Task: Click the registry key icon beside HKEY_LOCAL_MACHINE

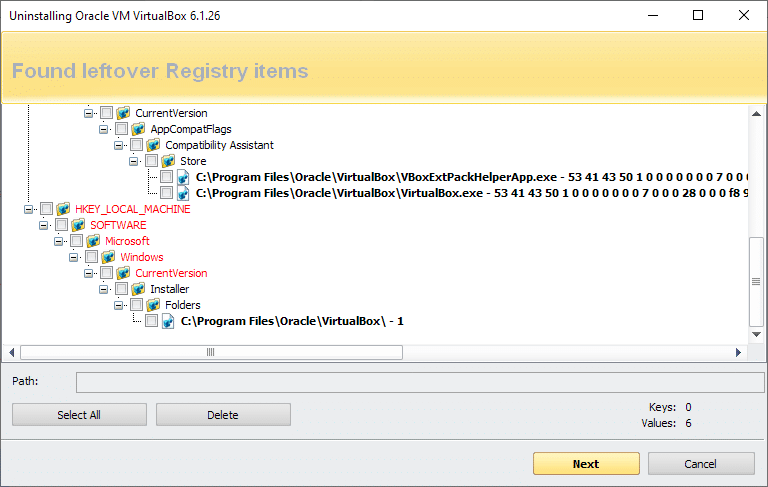Action: pyautogui.click(x=63, y=209)
